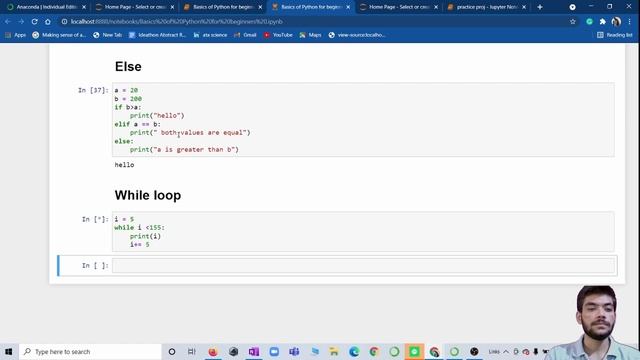This screenshot has height=360, width=640.
Task: Open Microsoft Teams from the taskbar
Action: pyautogui.click(x=294, y=351)
